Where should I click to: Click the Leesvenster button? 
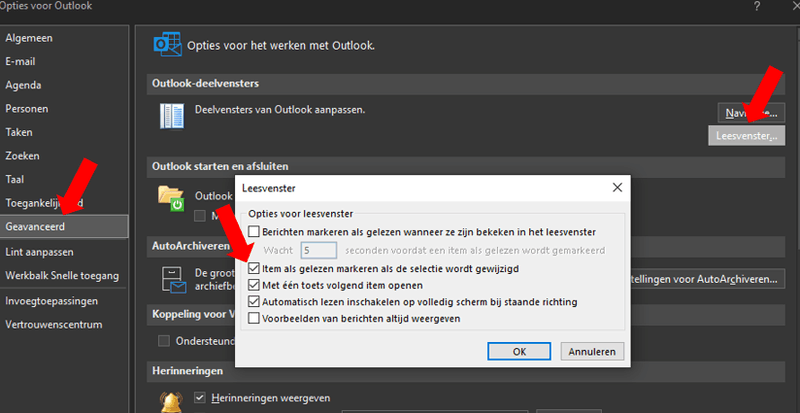click(x=746, y=136)
